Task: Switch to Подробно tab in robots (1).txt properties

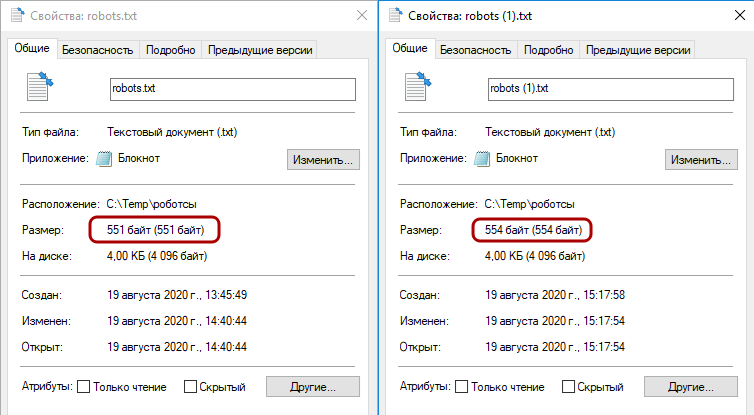Action: [548, 49]
